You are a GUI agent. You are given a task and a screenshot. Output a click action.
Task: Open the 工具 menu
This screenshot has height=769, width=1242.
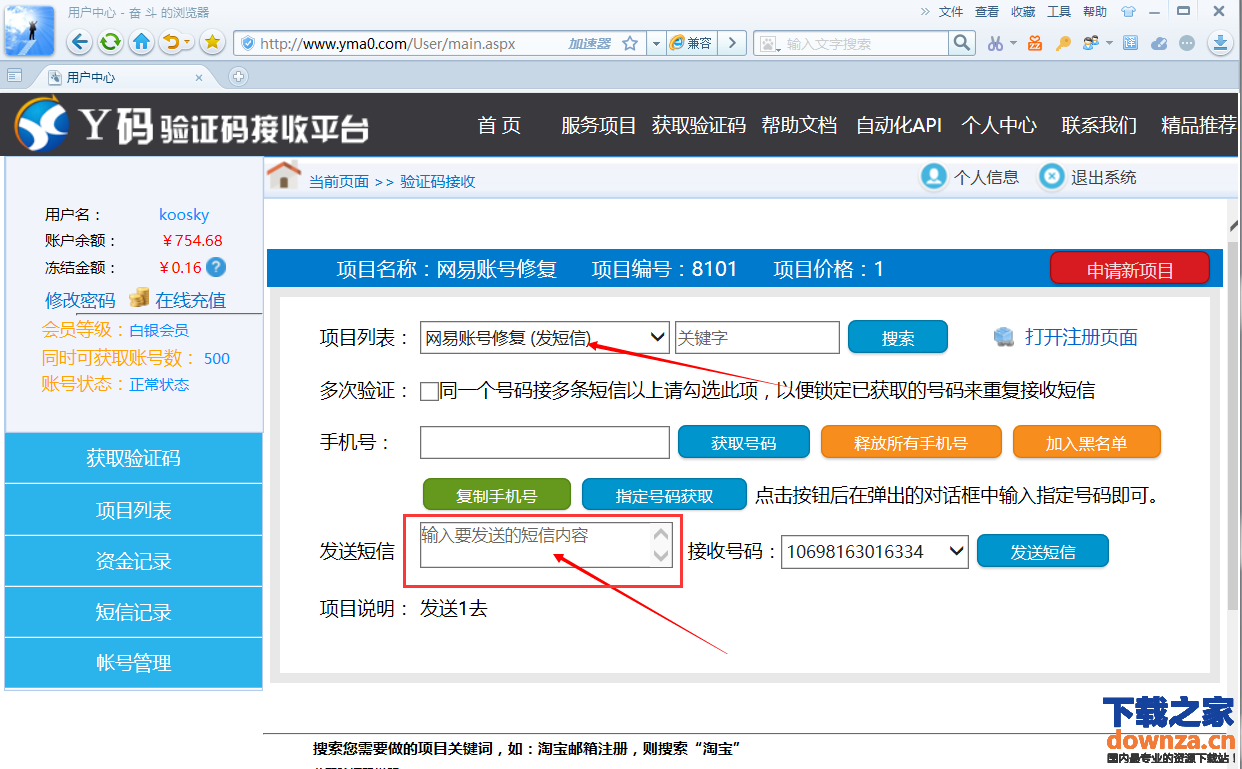point(1059,12)
